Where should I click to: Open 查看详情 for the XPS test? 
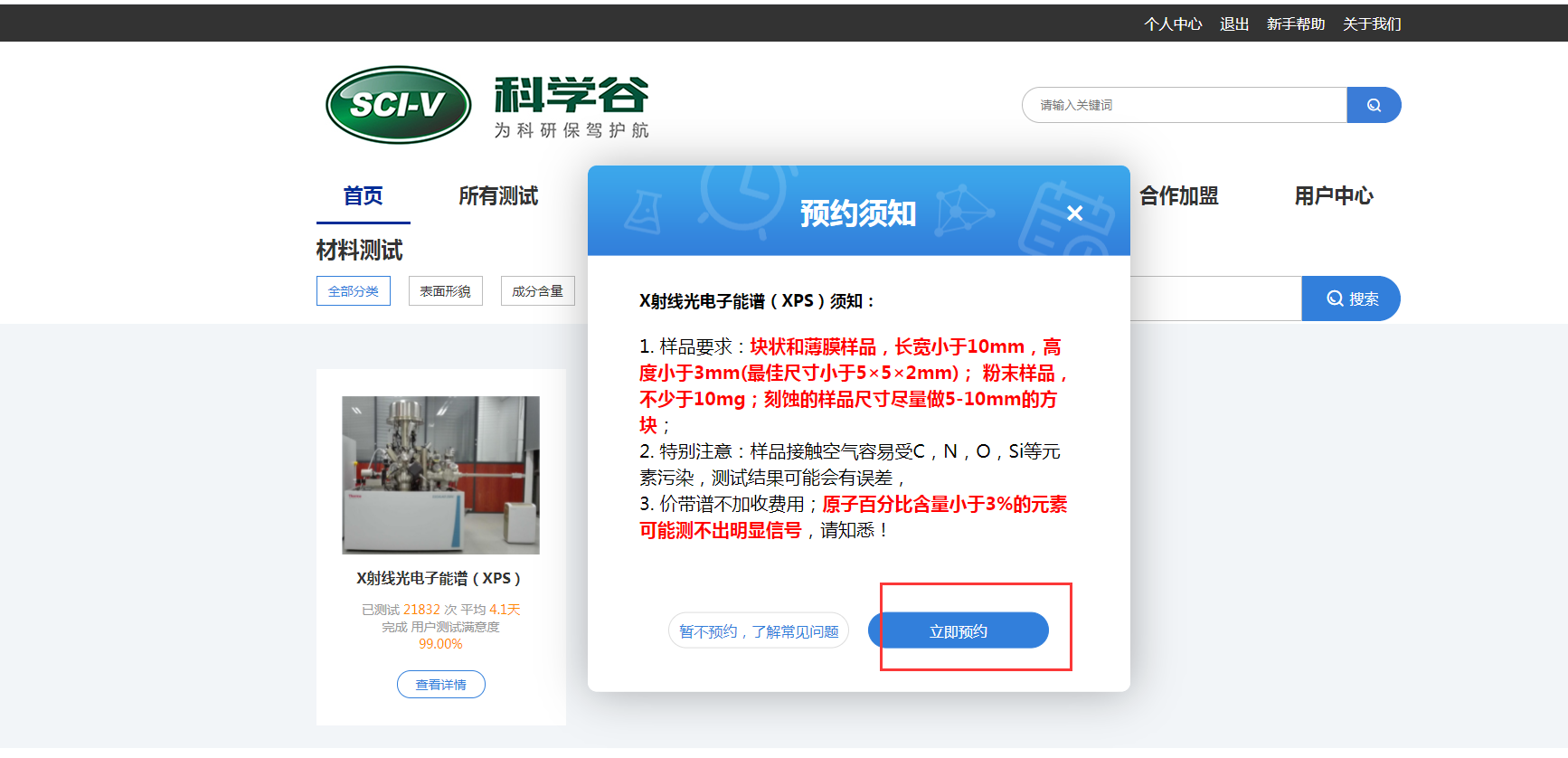click(x=440, y=685)
